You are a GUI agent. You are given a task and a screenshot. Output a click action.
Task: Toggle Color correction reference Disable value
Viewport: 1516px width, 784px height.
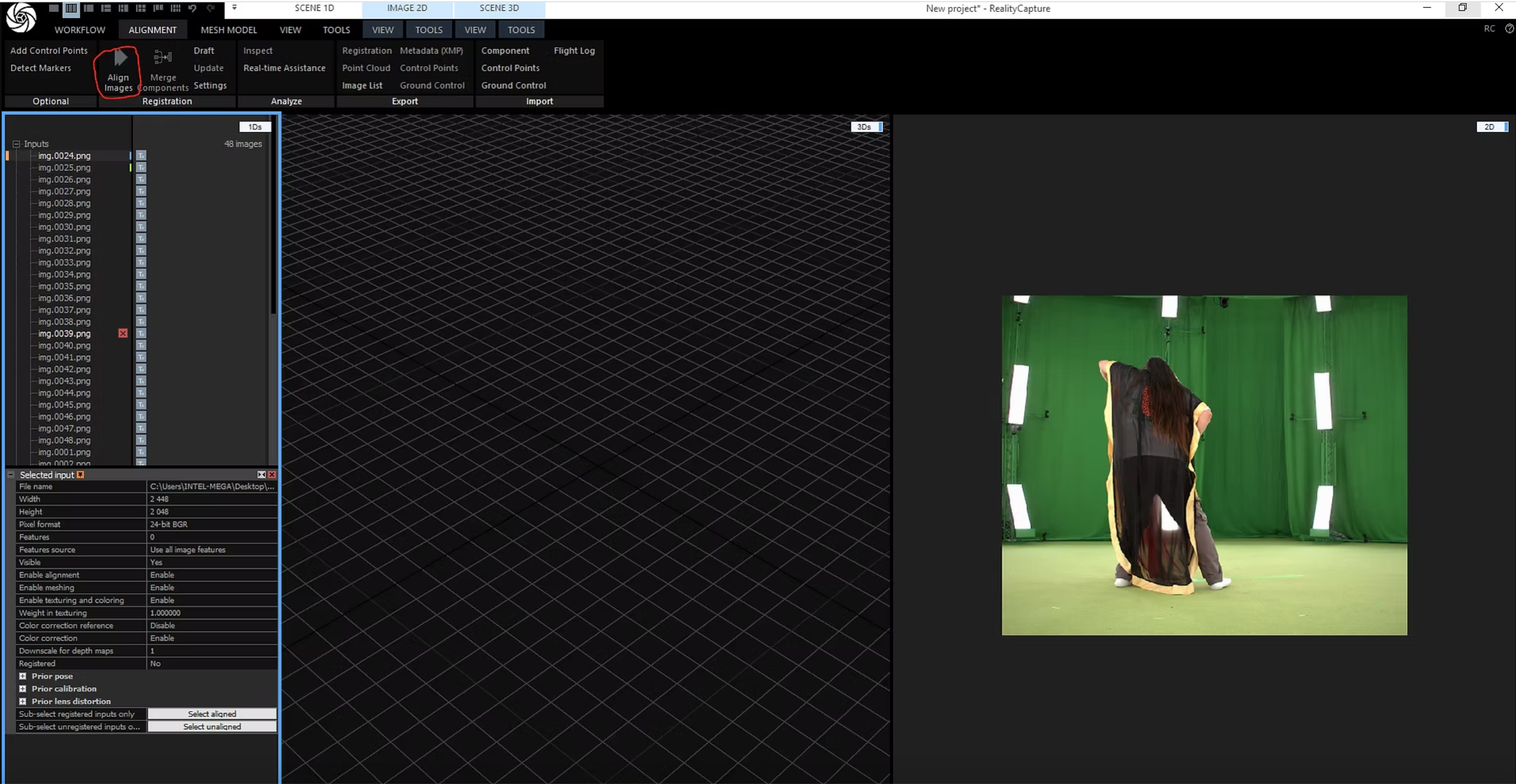(x=211, y=625)
